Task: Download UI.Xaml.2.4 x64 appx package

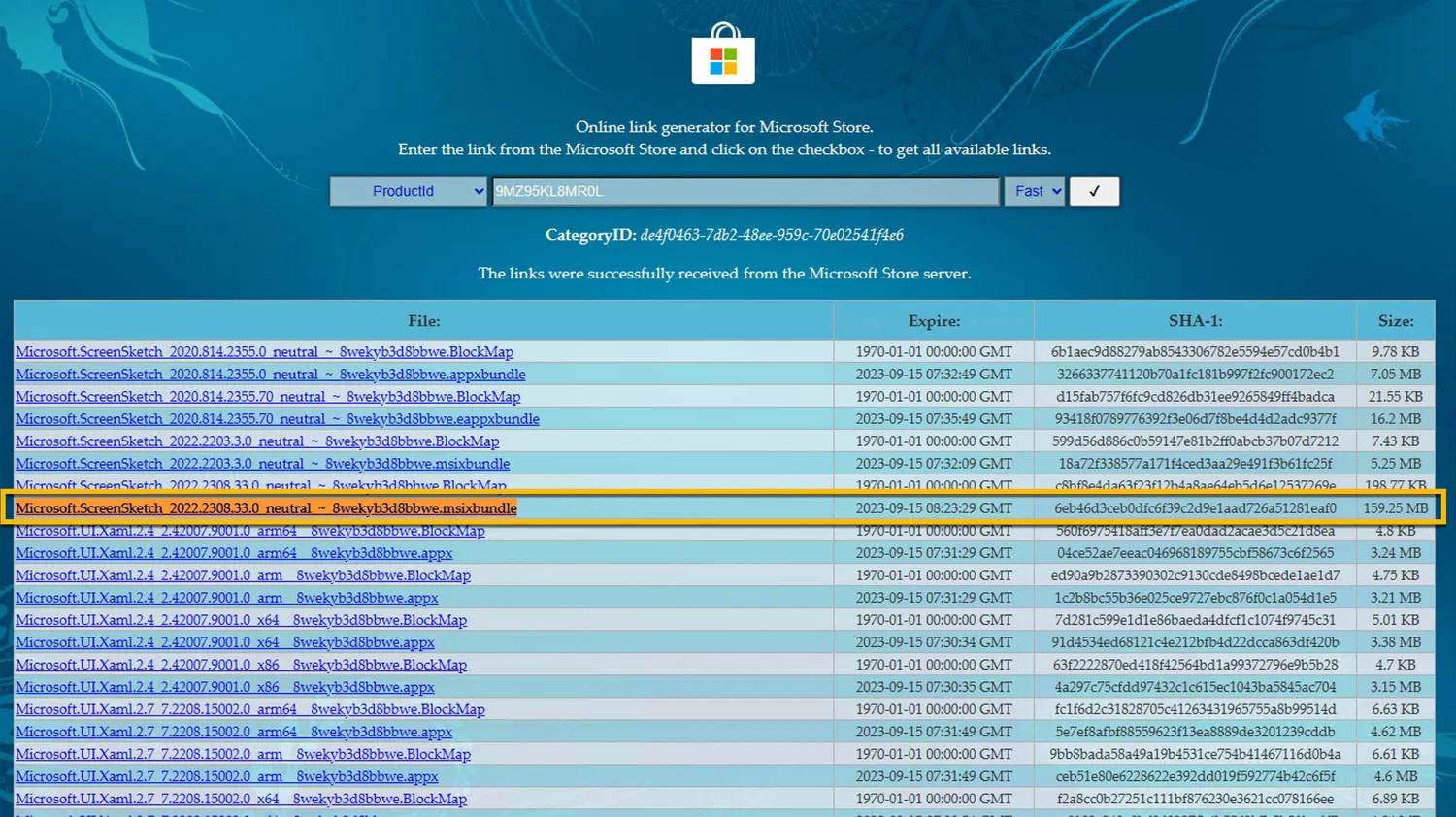Action: click(225, 642)
